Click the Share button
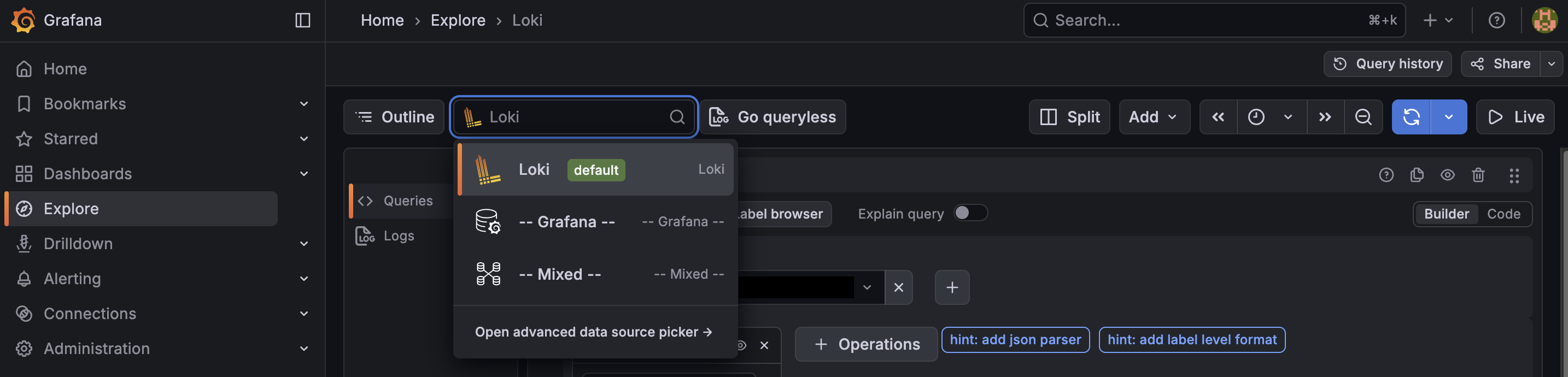The height and width of the screenshot is (377, 1568). (x=1500, y=64)
